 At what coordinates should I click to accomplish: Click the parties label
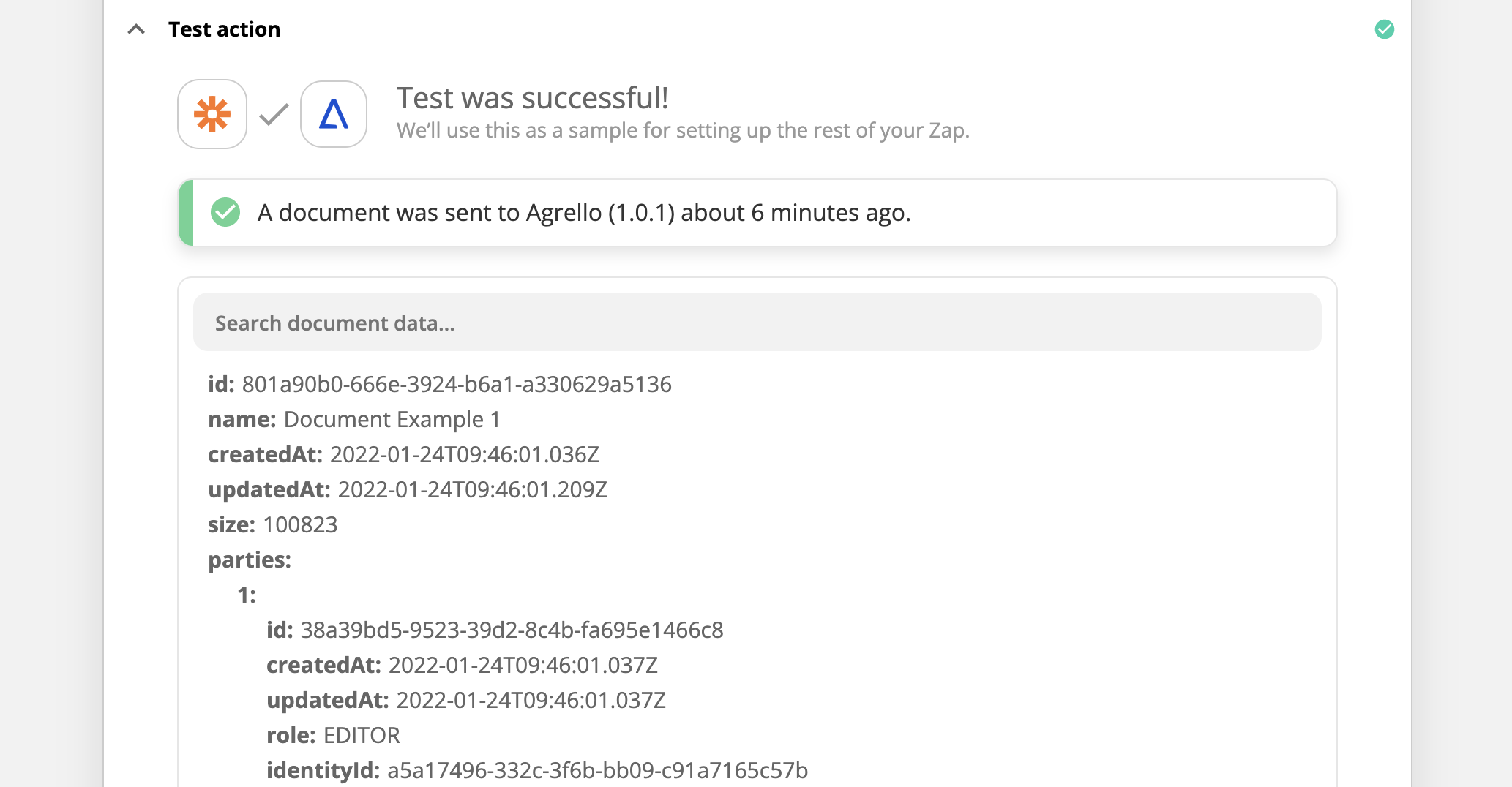click(250, 560)
